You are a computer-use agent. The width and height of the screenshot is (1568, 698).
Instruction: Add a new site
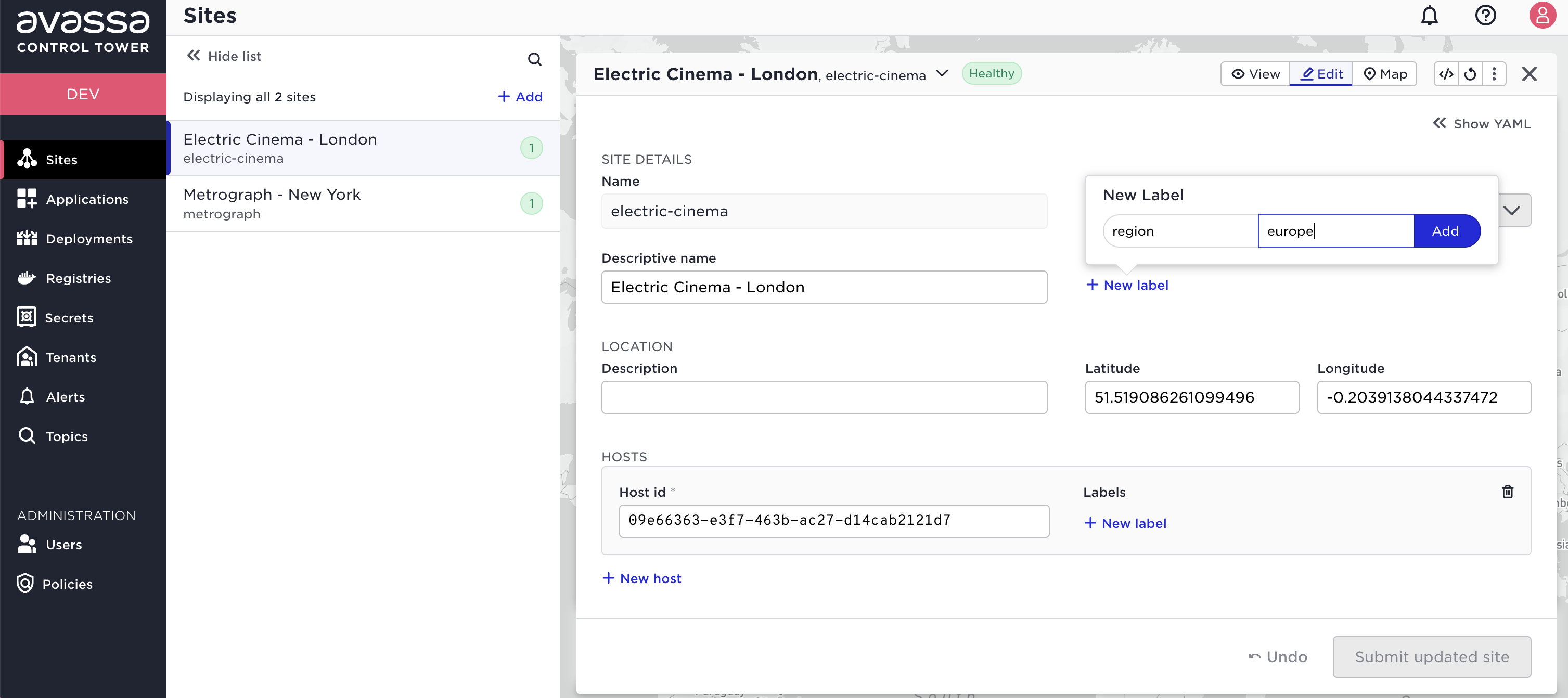click(x=520, y=97)
